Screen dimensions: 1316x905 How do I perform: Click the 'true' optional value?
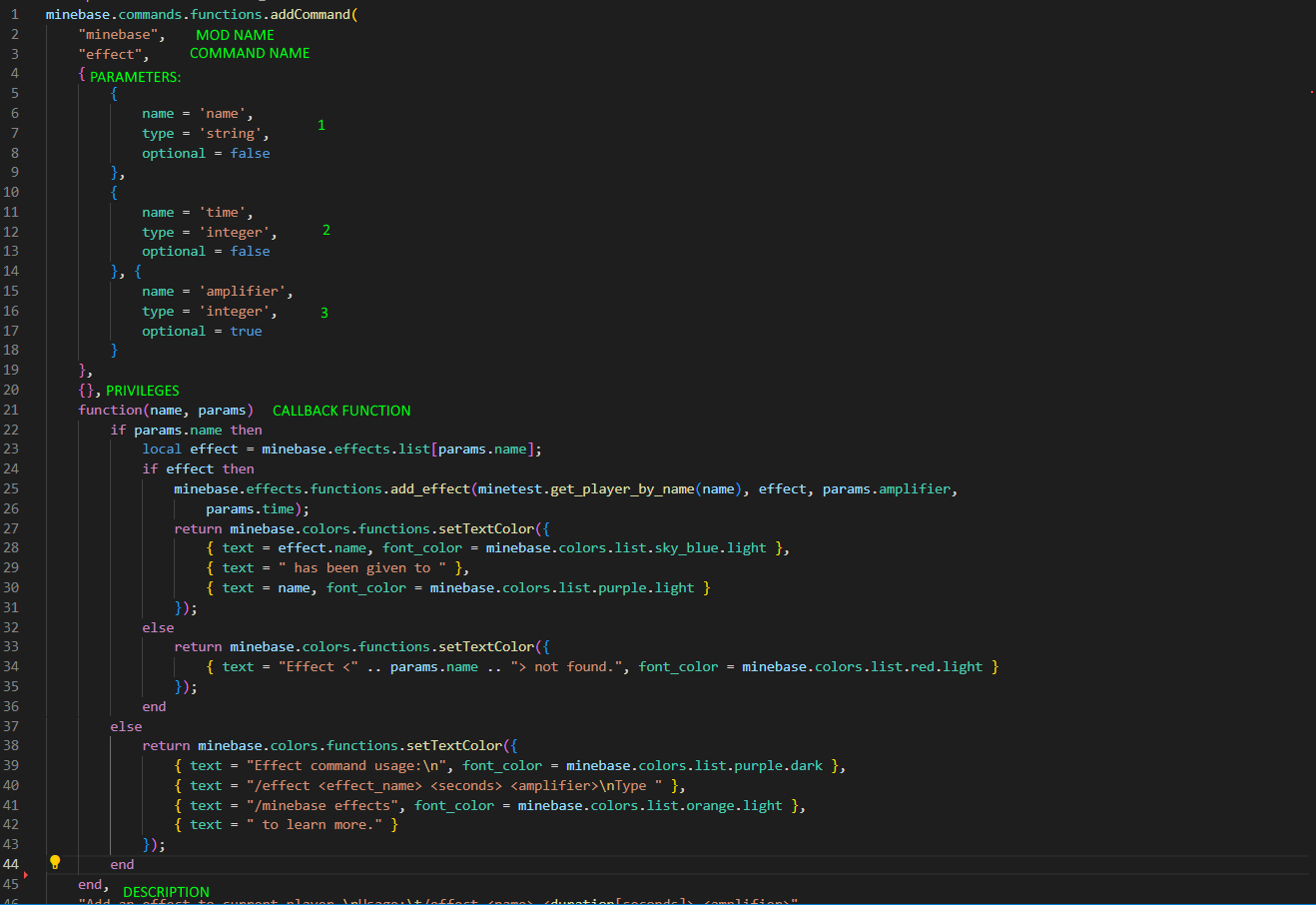point(246,331)
